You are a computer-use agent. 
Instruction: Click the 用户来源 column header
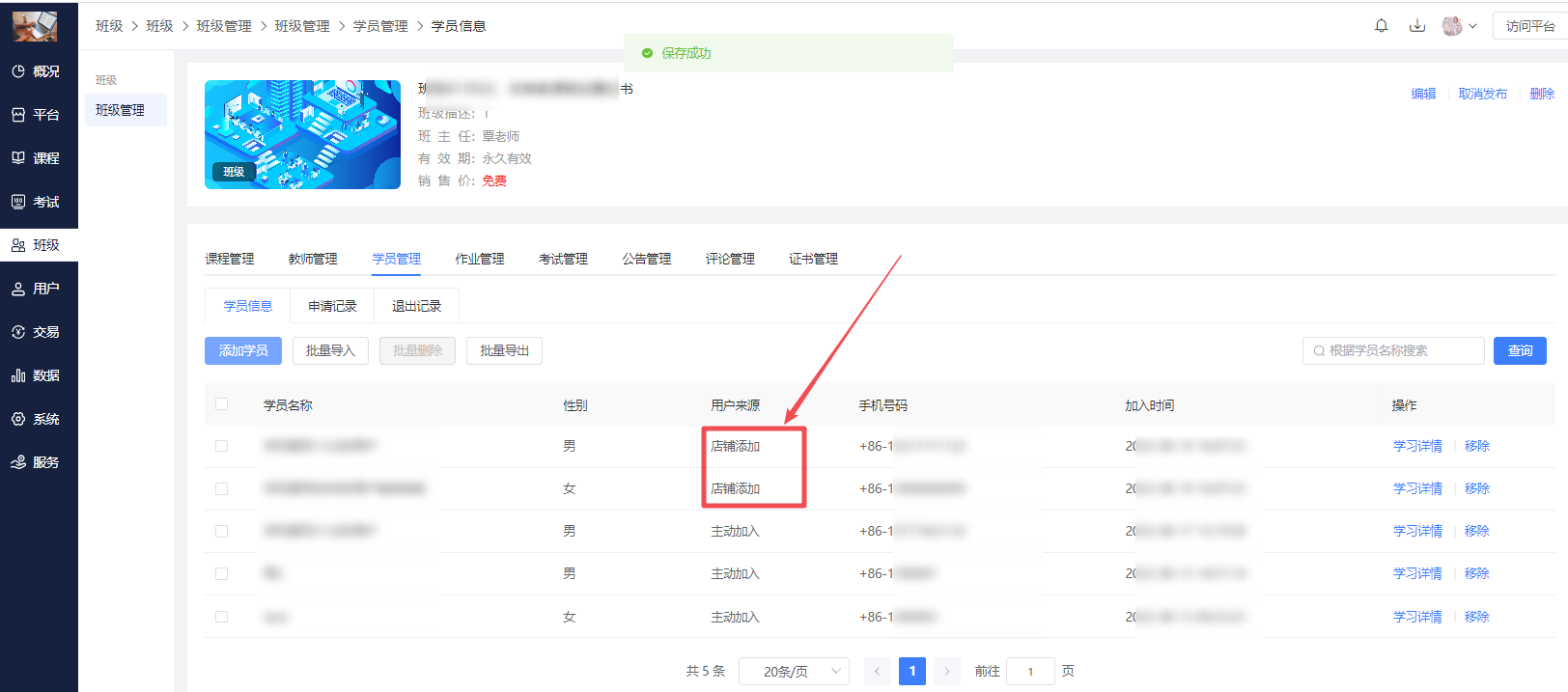pyautogui.click(x=736, y=405)
